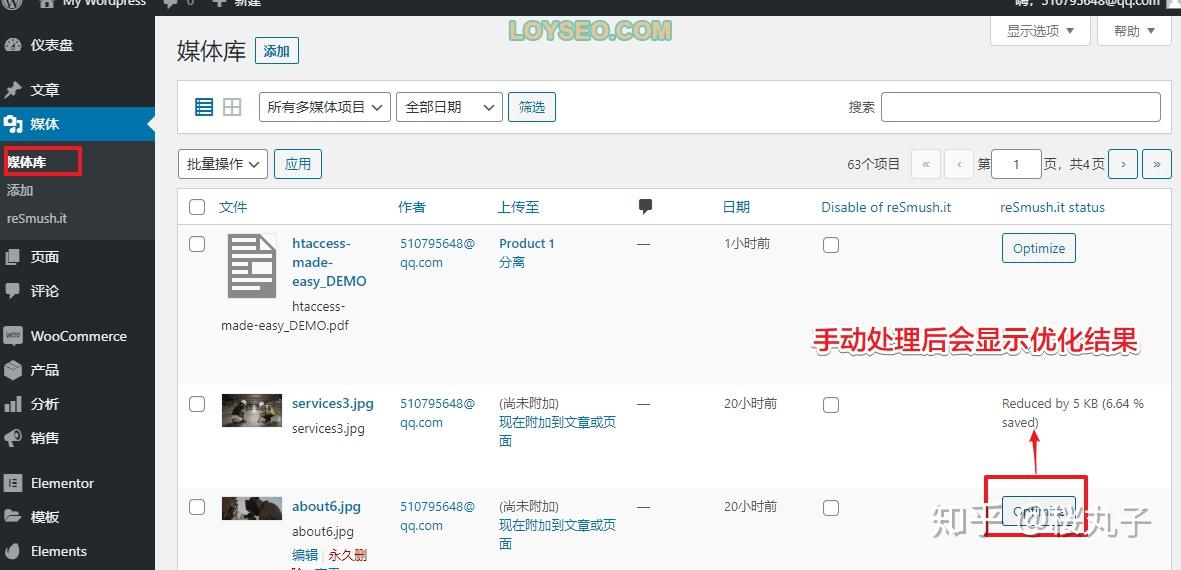This screenshot has width=1181, height=570.
Task: Open the 仪表盘 dashboard icon in sidebar
Action: coord(13,45)
